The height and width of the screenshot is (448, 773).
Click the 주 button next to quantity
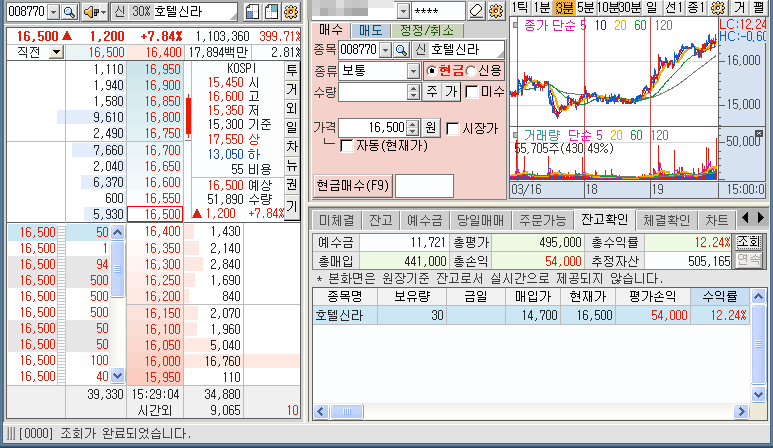(x=432, y=92)
